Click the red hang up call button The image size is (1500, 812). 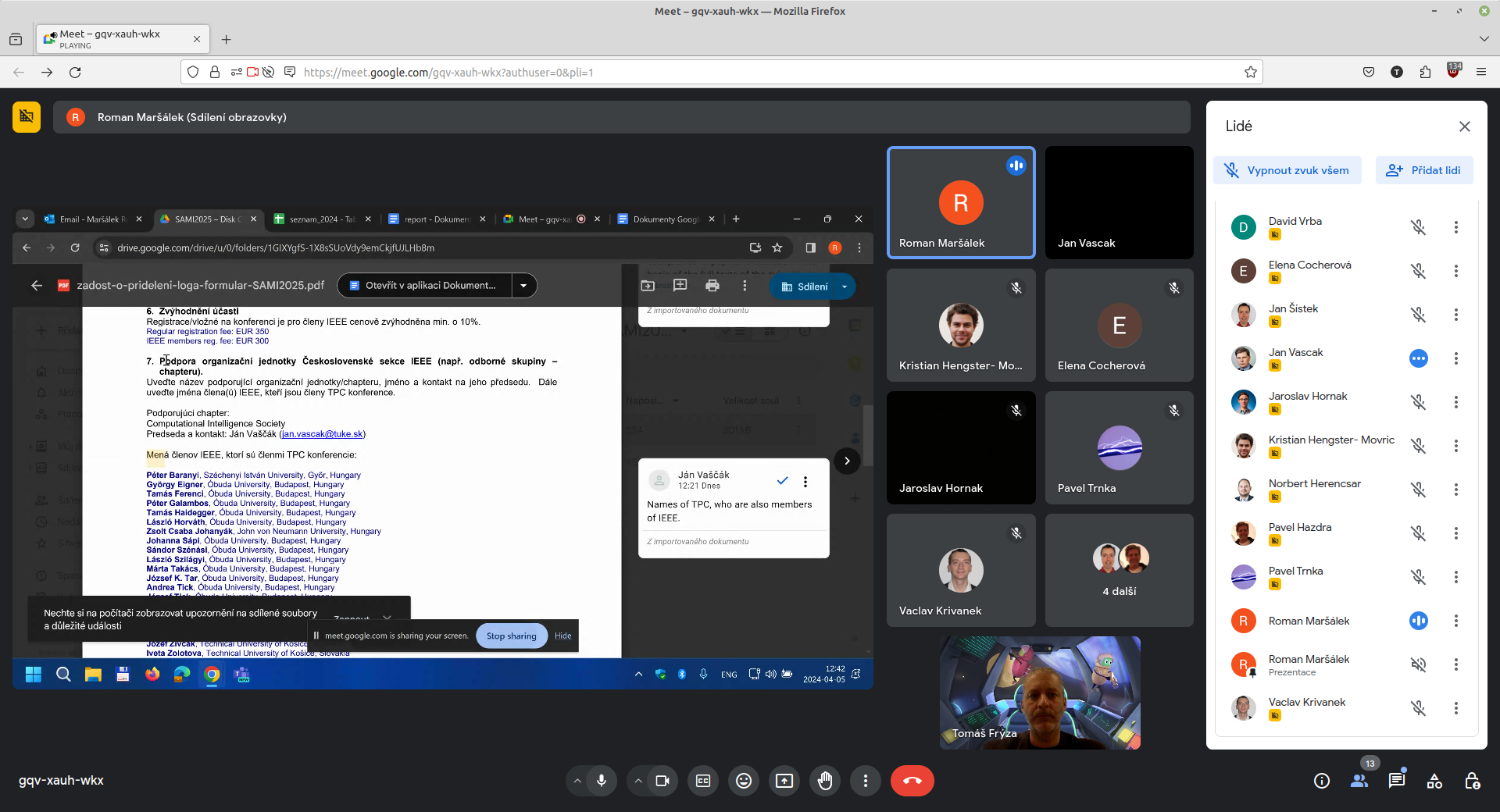pos(912,781)
